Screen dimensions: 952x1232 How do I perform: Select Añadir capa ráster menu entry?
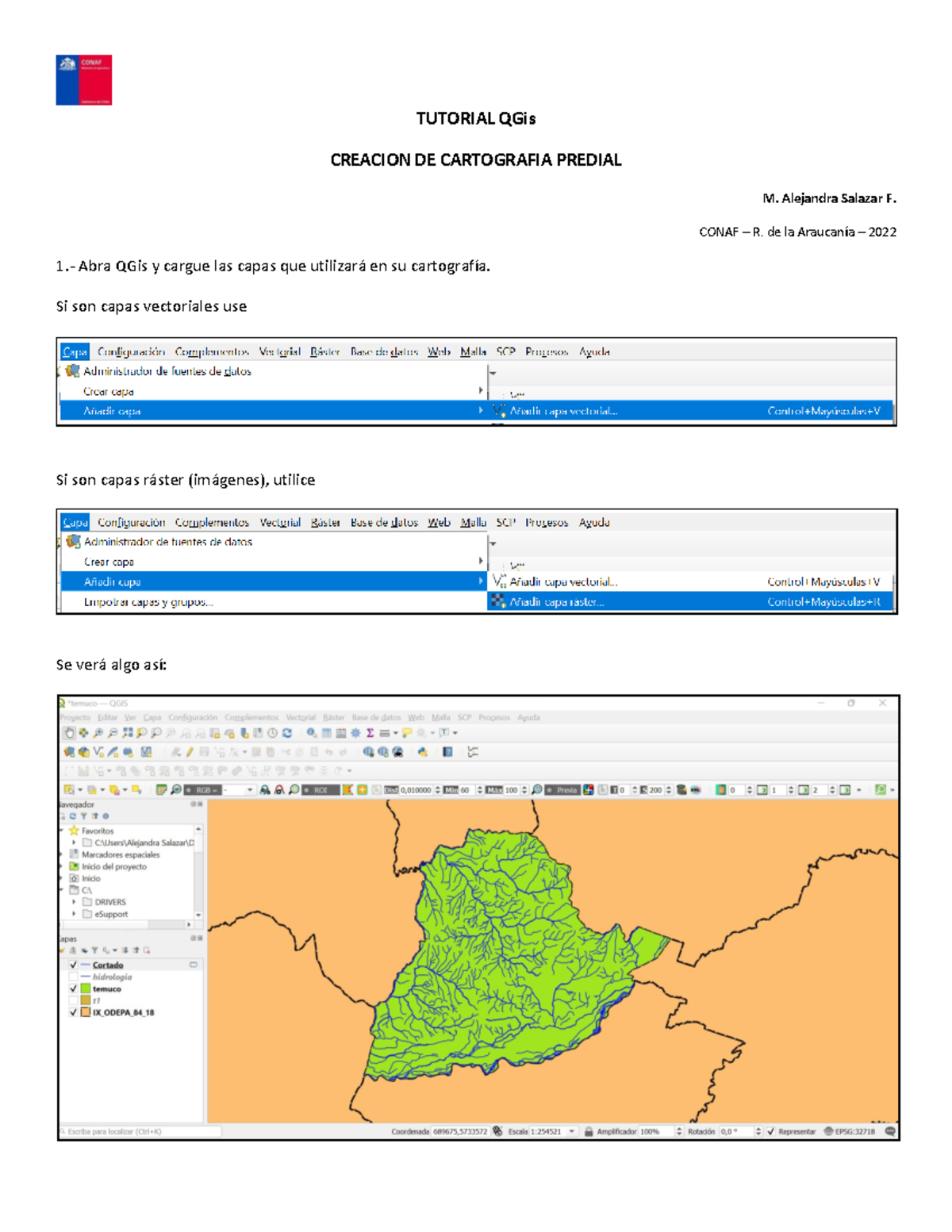point(690,602)
